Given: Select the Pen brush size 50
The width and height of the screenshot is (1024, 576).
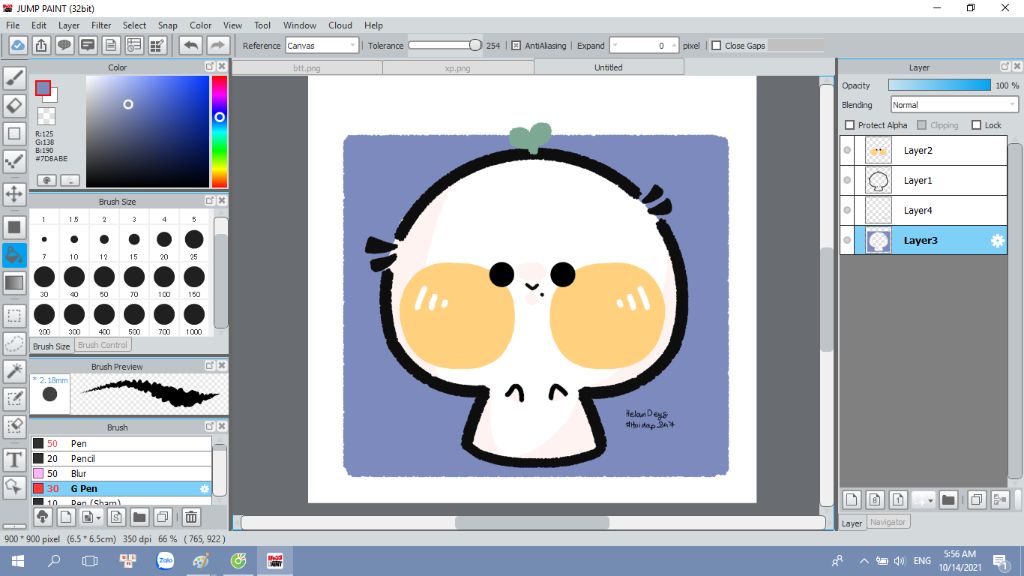Looking at the screenshot, I should point(121,443).
